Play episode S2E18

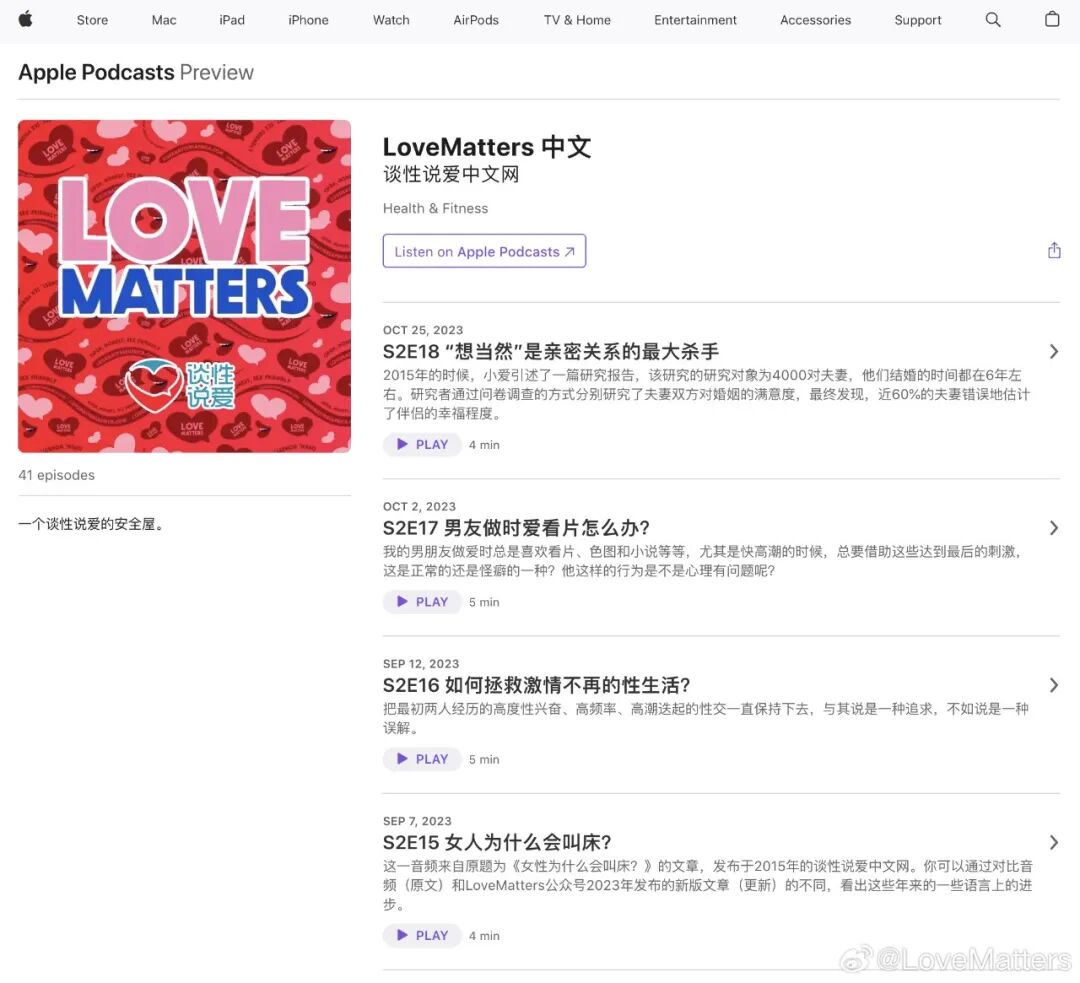(422, 444)
